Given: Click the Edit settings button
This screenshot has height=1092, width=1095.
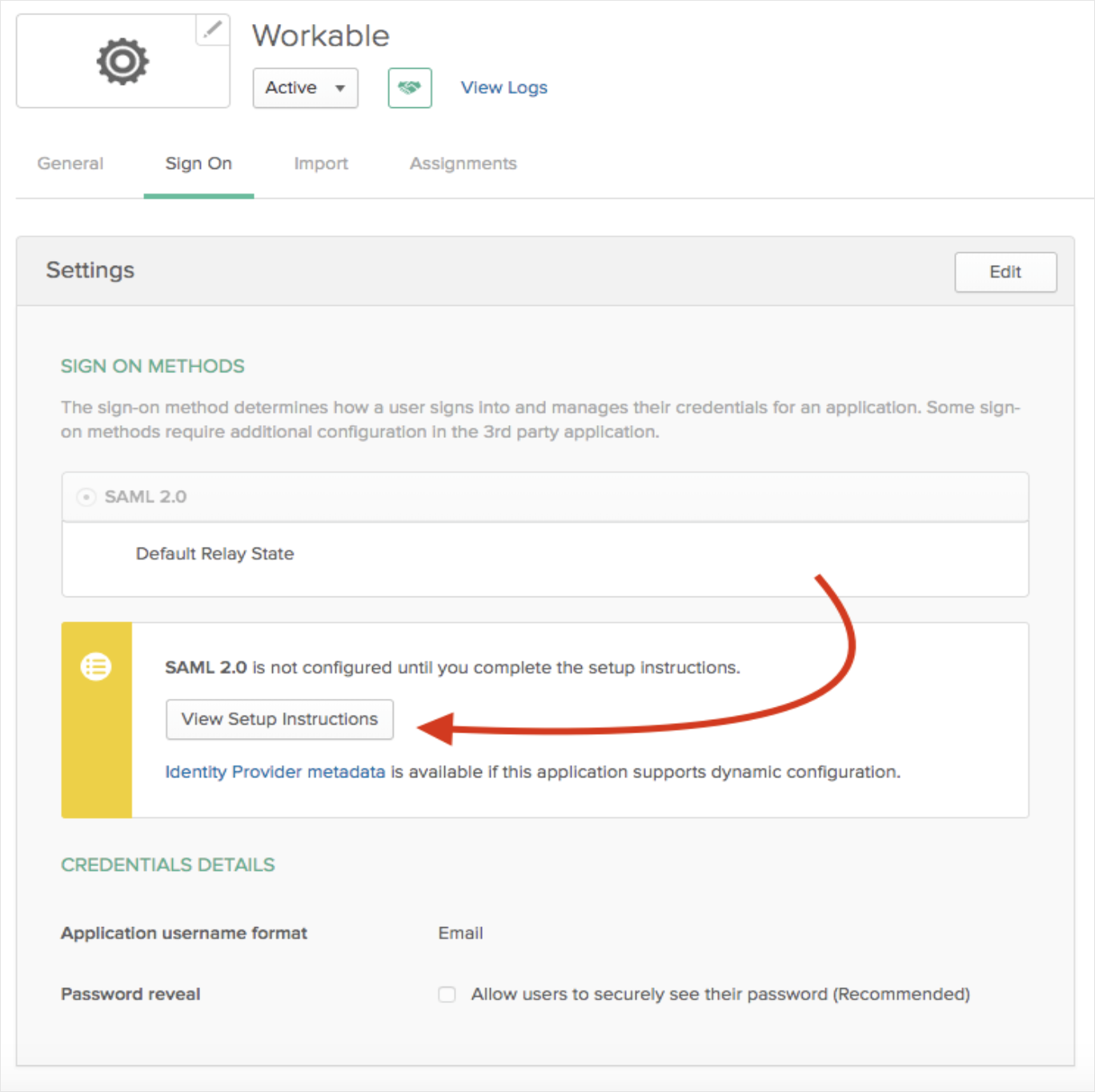Looking at the screenshot, I should pos(1005,272).
